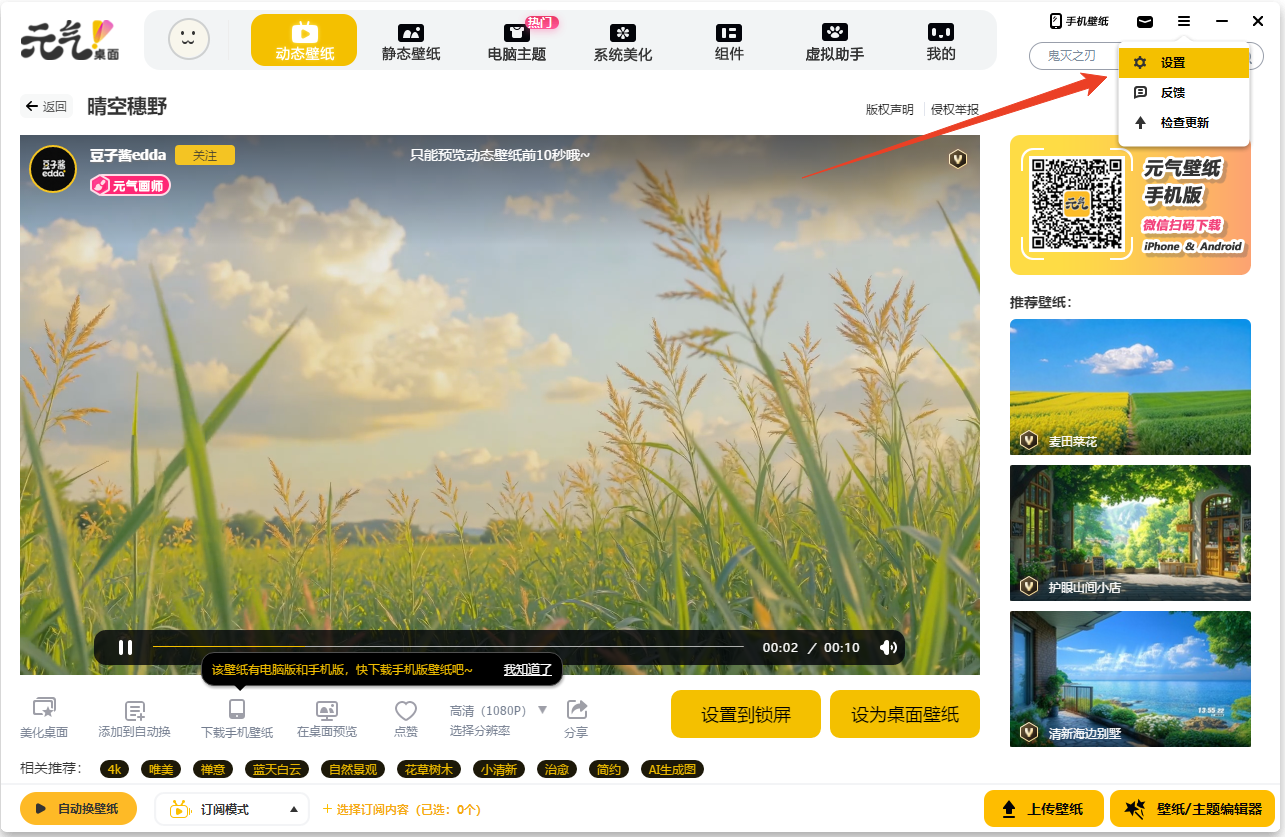The width and height of the screenshot is (1285, 837).
Task: Preview wallpaper on desktop (在桌面预览)
Action: coord(327,711)
